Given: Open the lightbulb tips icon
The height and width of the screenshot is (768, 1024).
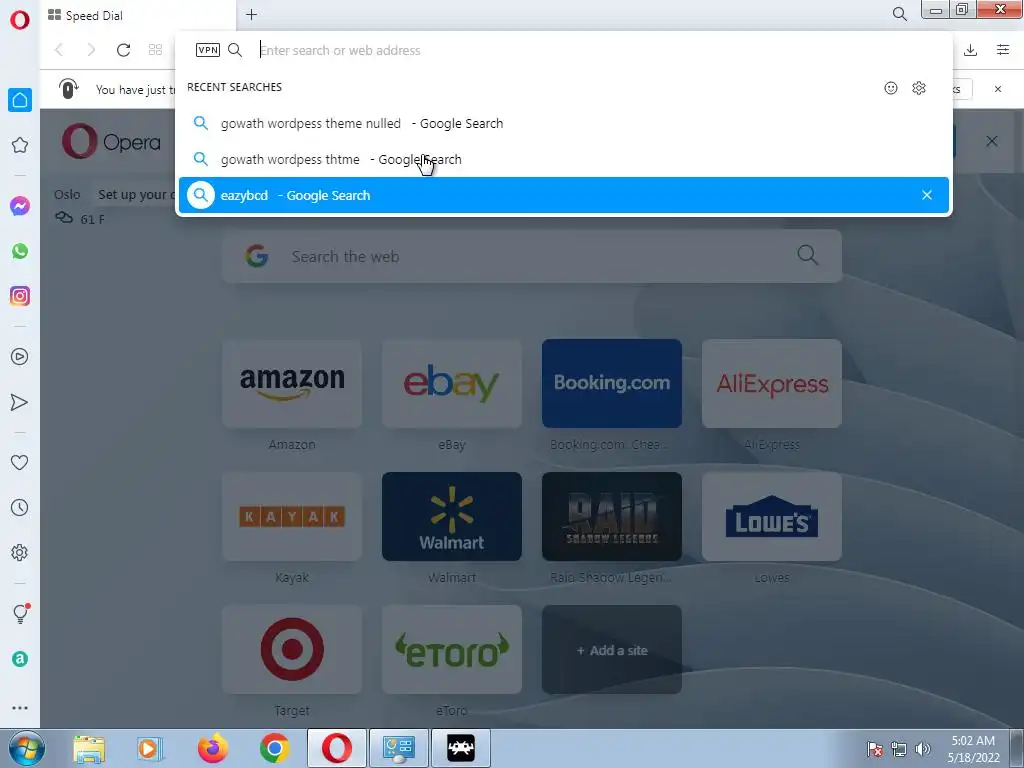Looking at the screenshot, I should [x=20, y=613].
